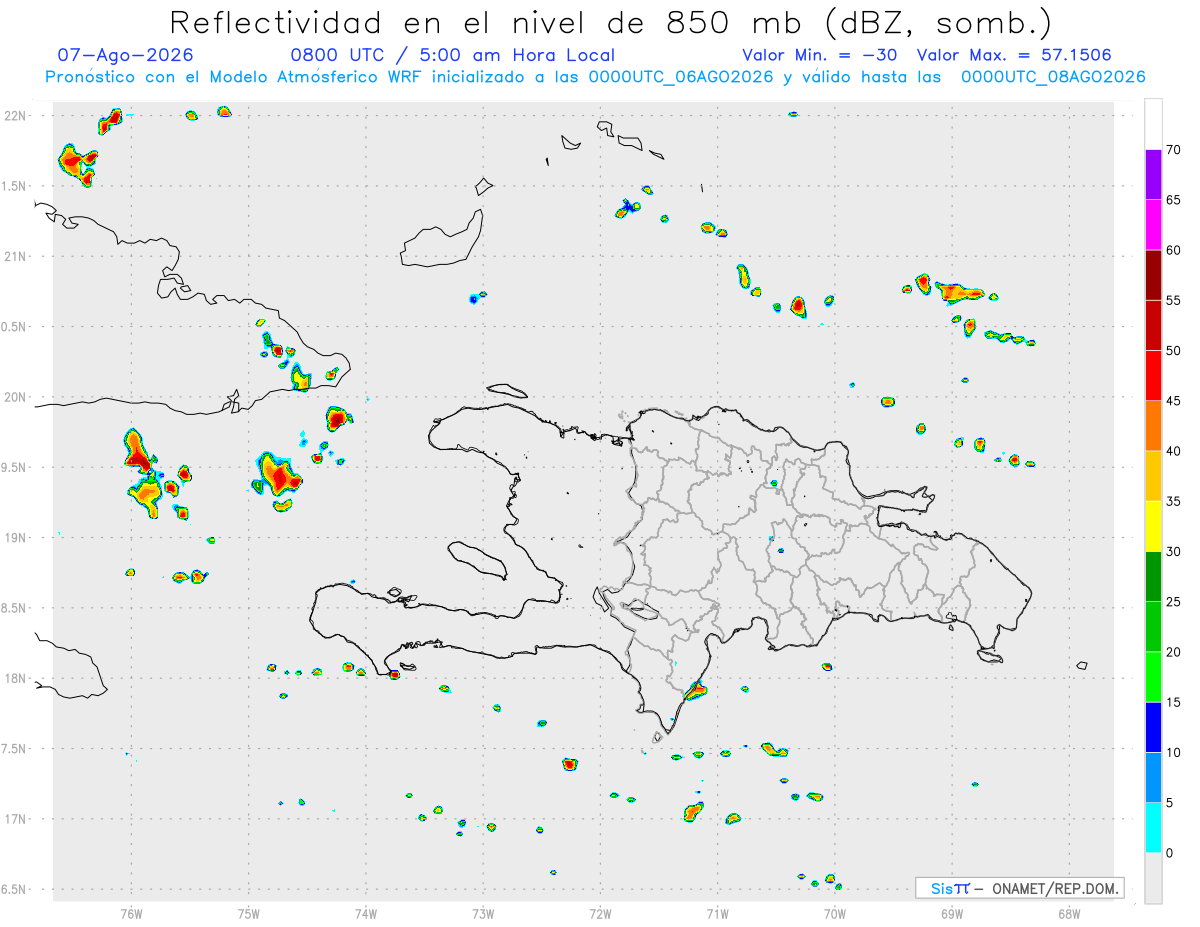Screen dimensions: 1200x927
Task: Click the colorbar label '60'
Action: [x=1174, y=250]
